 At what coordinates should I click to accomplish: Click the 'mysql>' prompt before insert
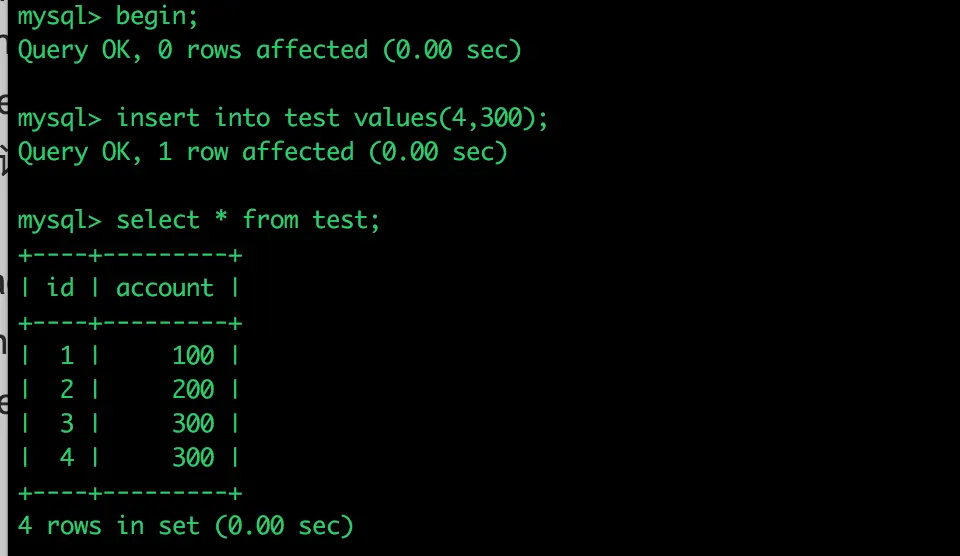tap(59, 119)
